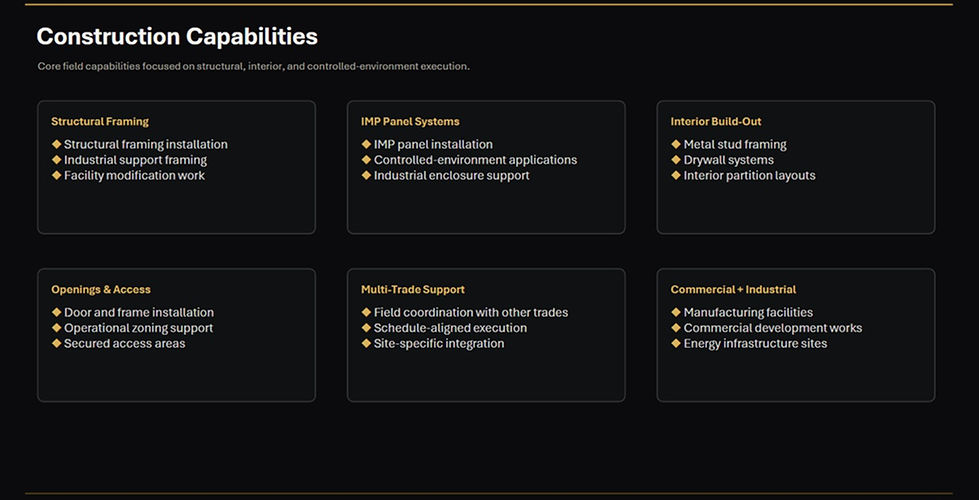
Task: Click diamond bullet beside 'Drywall systems'
Action: [676, 160]
